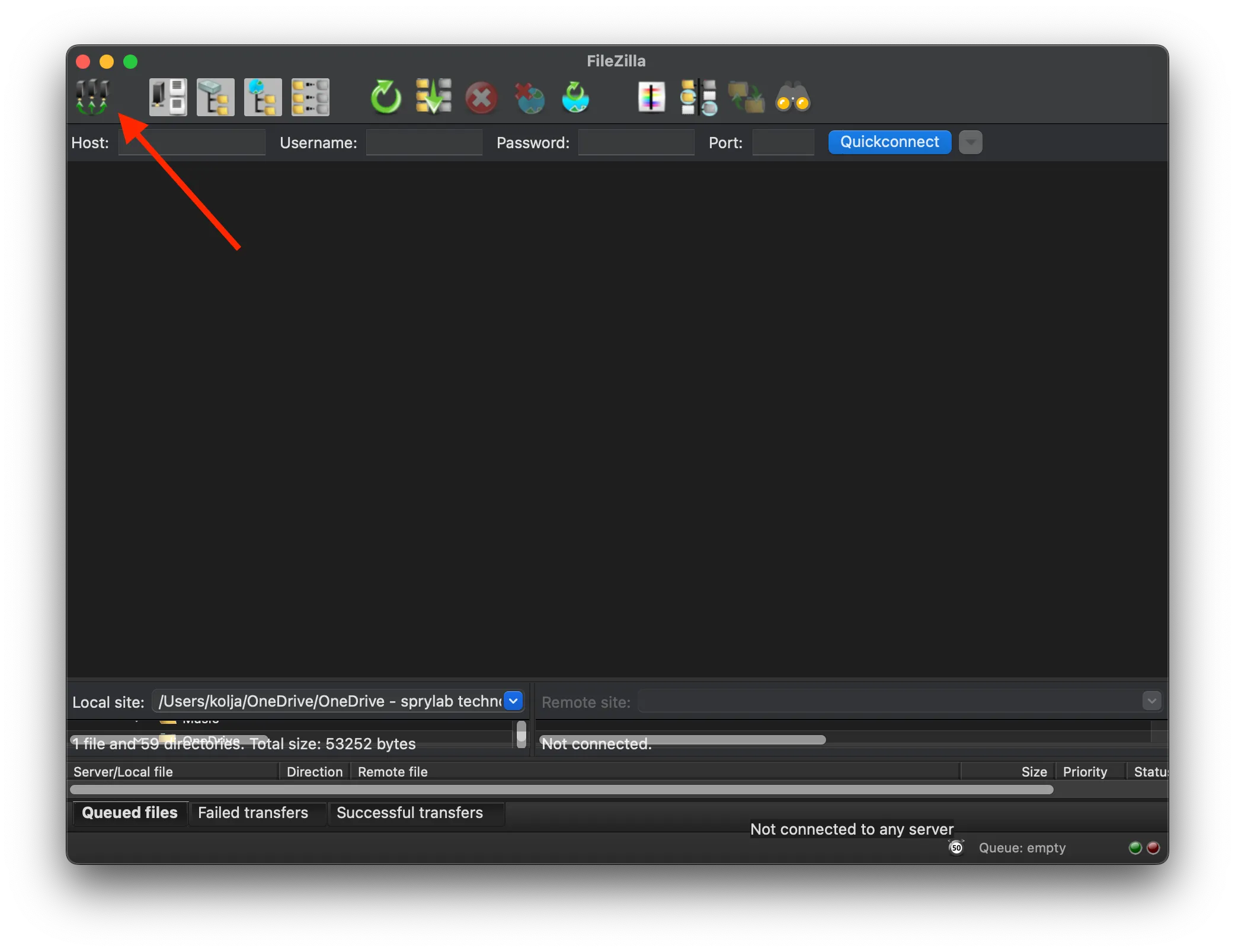Screen dimensions: 1235x952
Task: Click the green activity indicator light
Action: click(1135, 848)
